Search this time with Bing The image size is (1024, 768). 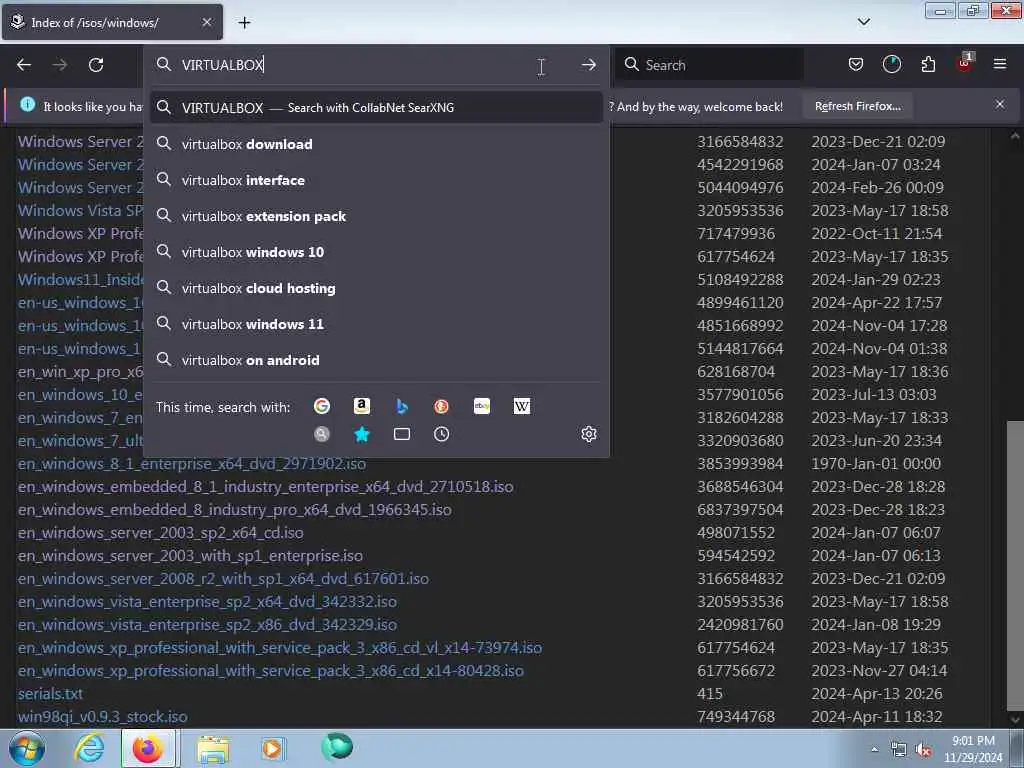pos(402,406)
